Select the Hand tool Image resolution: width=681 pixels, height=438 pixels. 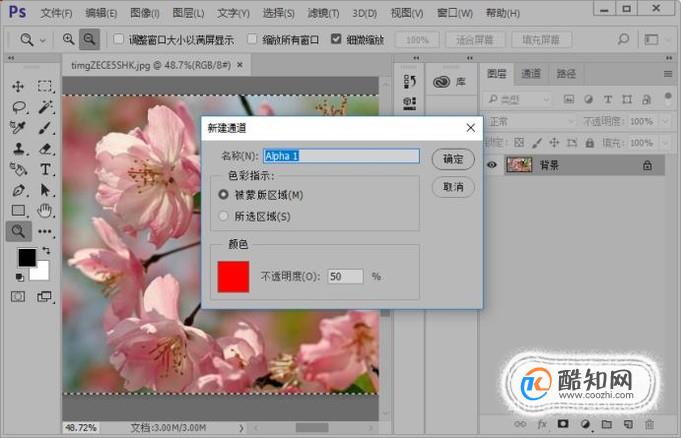(44, 211)
